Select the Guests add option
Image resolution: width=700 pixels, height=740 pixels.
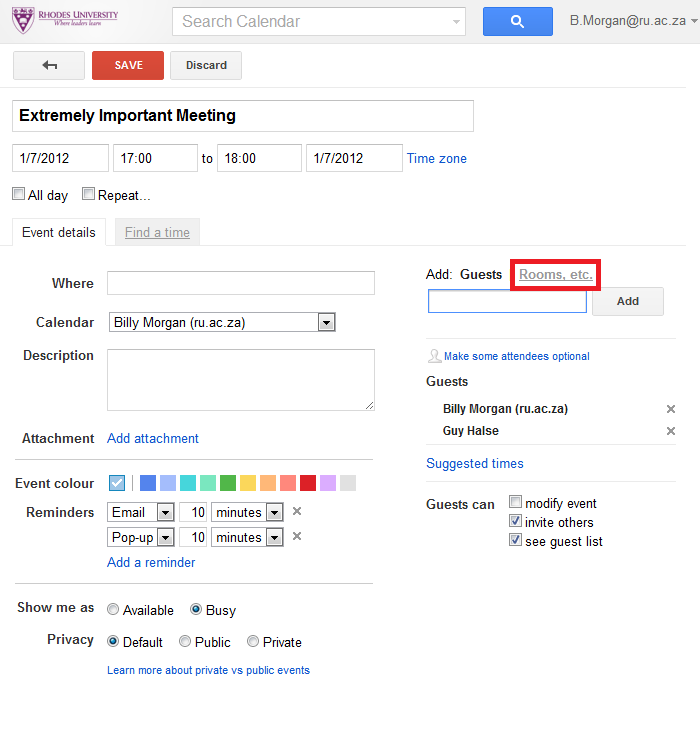(x=481, y=274)
